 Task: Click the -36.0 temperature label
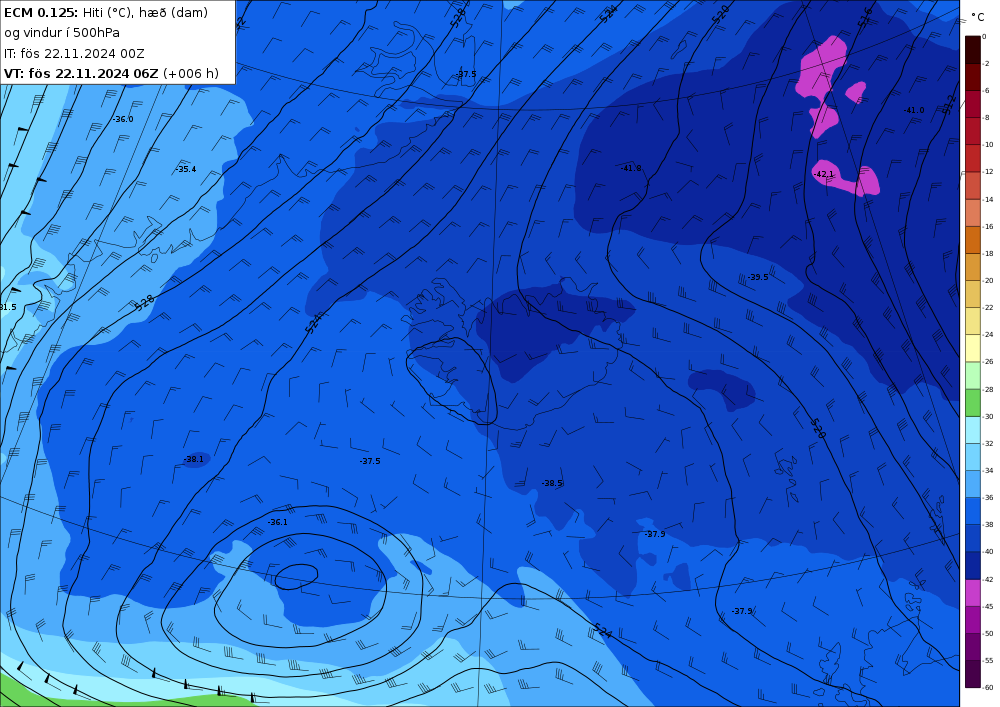(x=123, y=119)
